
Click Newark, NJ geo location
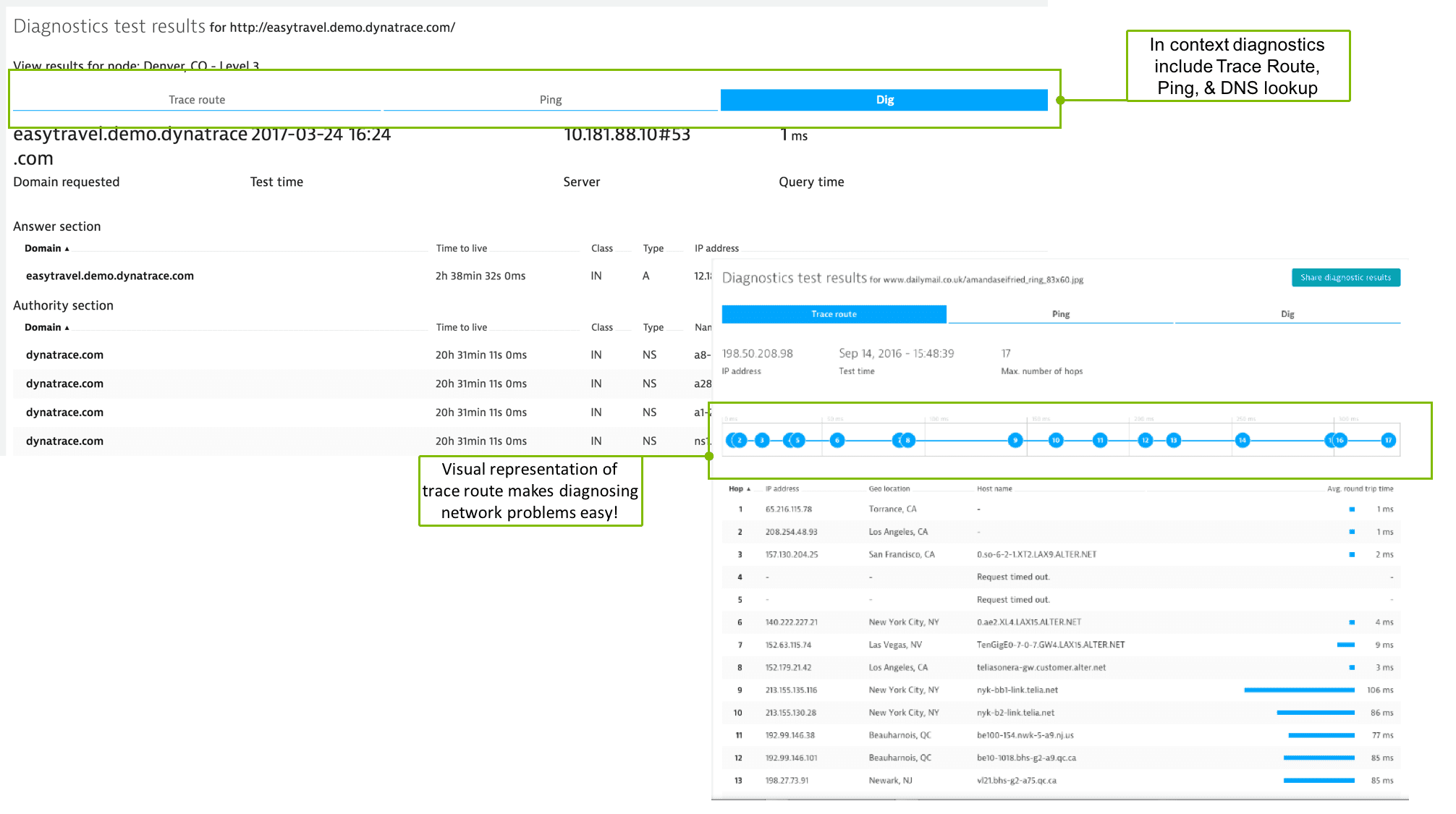(x=890, y=781)
